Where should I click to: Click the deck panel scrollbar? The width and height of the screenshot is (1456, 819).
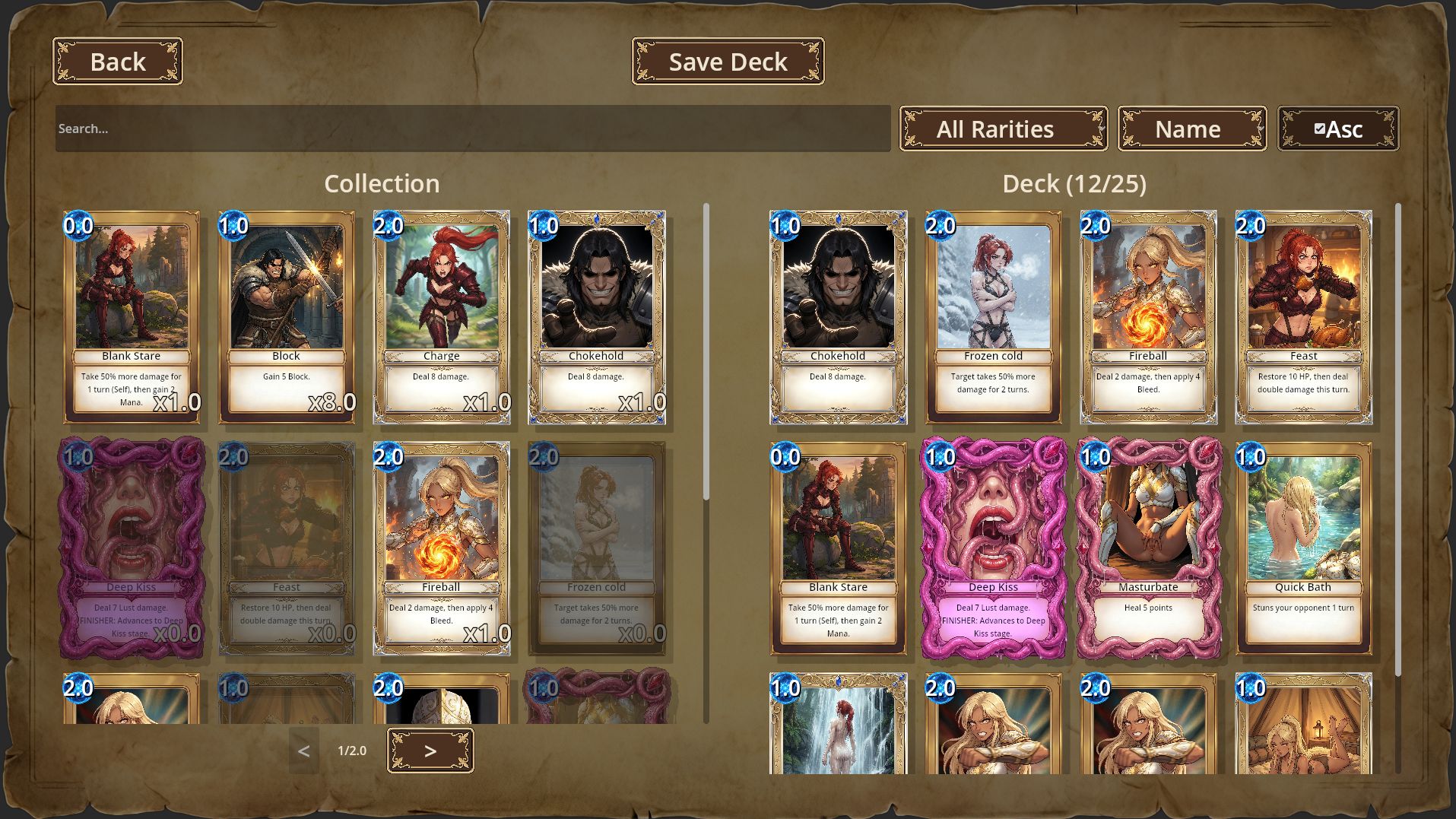pos(1397,438)
